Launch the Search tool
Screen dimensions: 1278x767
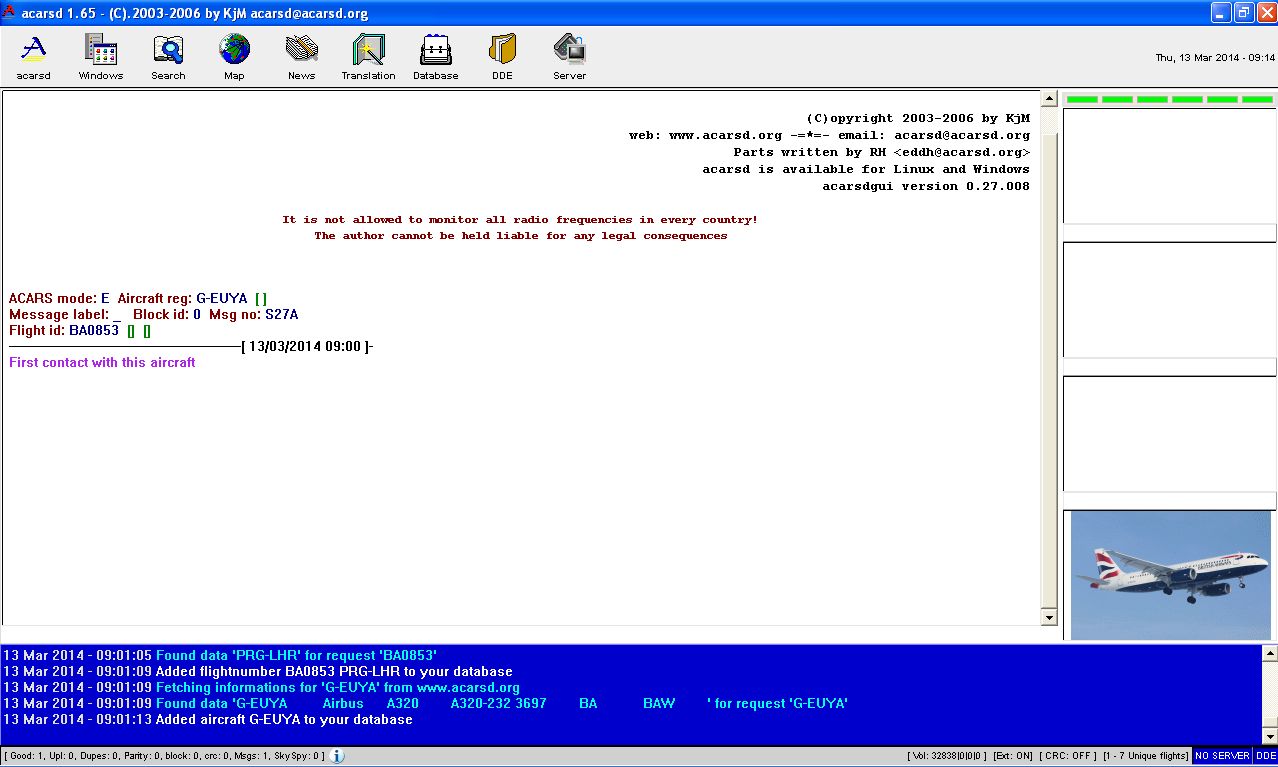pos(168,57)
